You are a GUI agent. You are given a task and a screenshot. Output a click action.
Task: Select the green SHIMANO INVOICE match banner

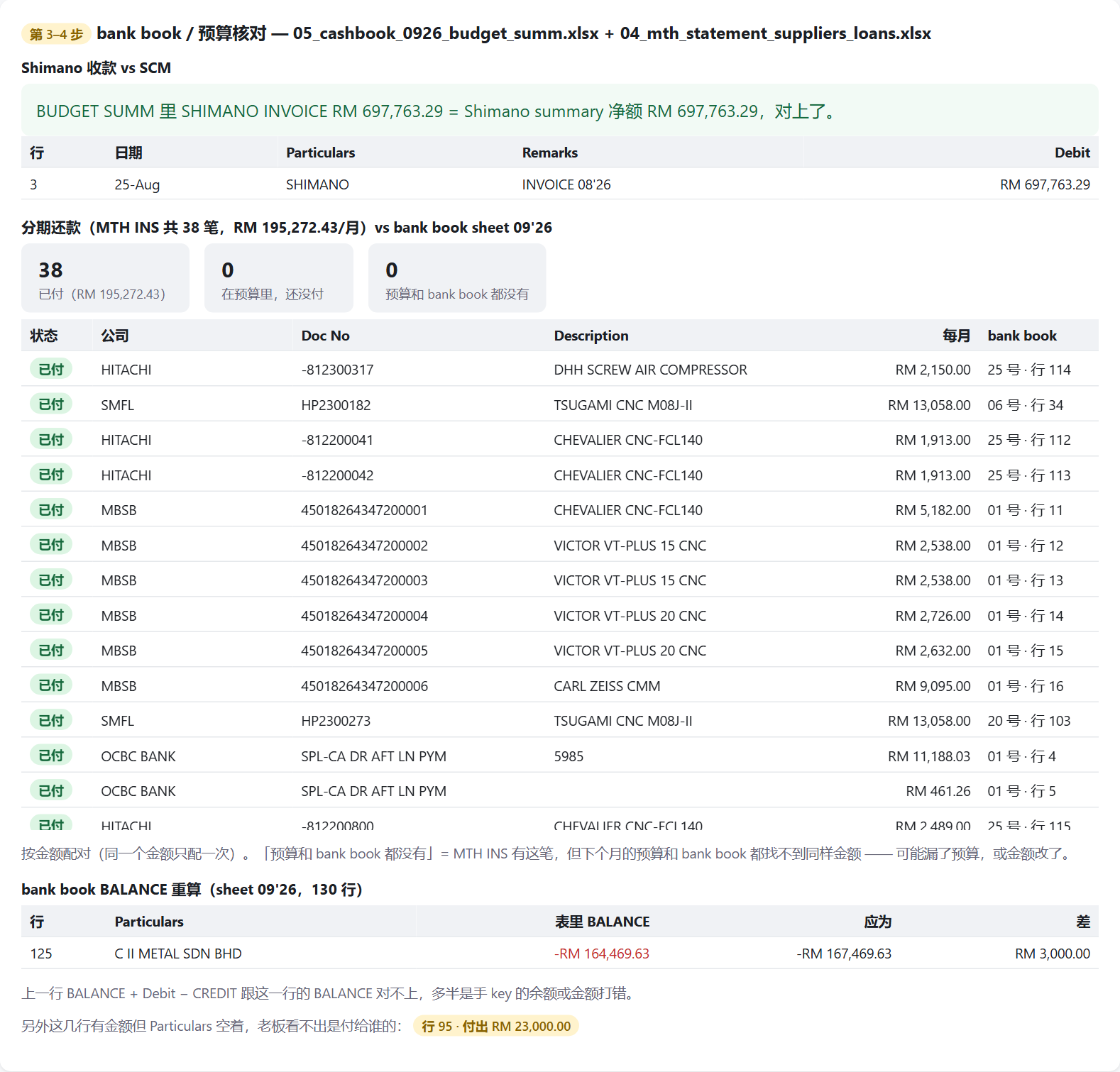point(559,111)
